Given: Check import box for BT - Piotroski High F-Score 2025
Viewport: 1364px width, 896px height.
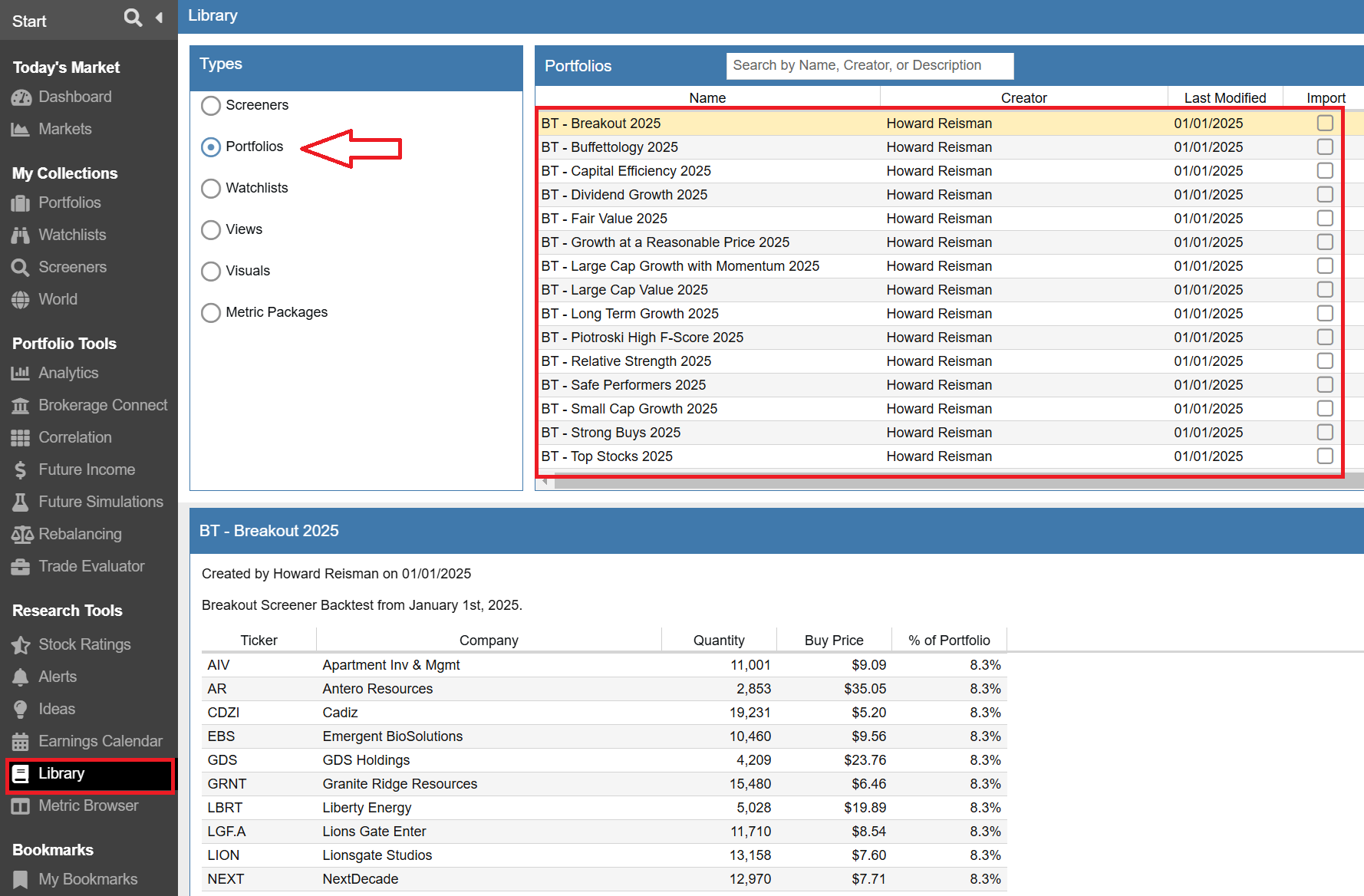Looking at the screenshot, I should point(1325,338).
